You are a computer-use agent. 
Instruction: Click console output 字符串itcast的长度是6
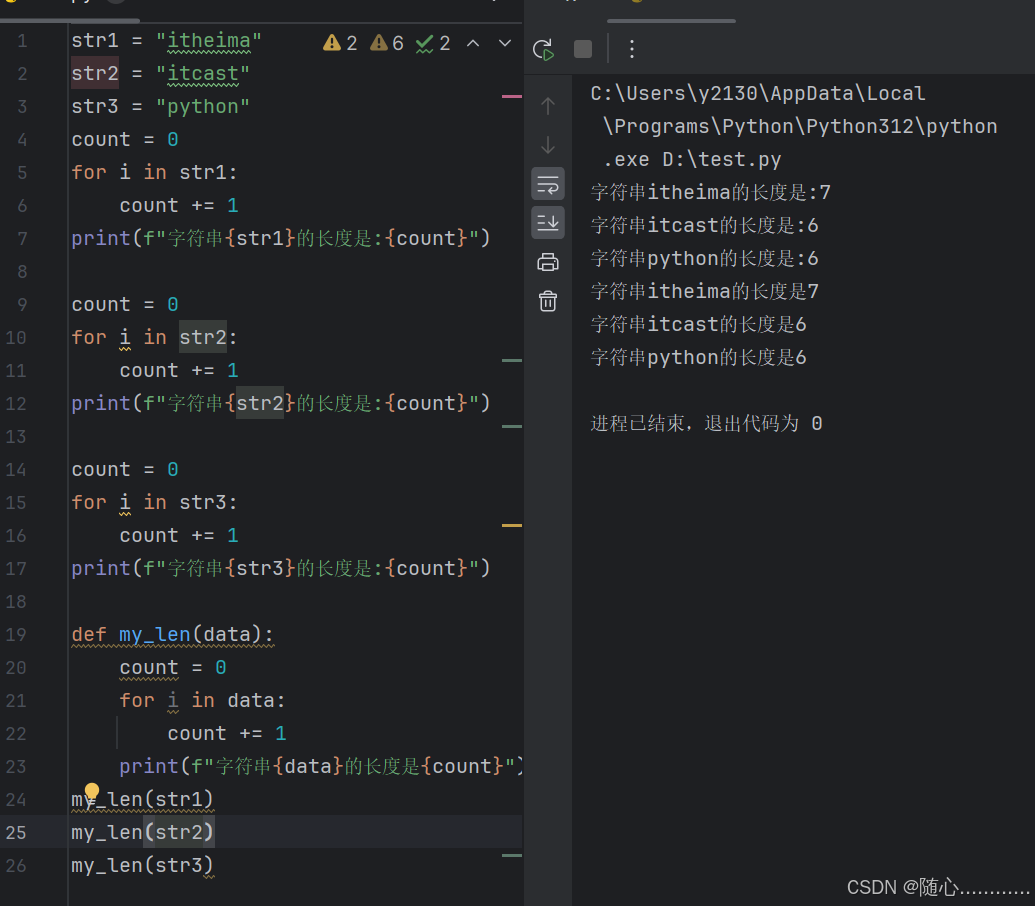(699, 325)
